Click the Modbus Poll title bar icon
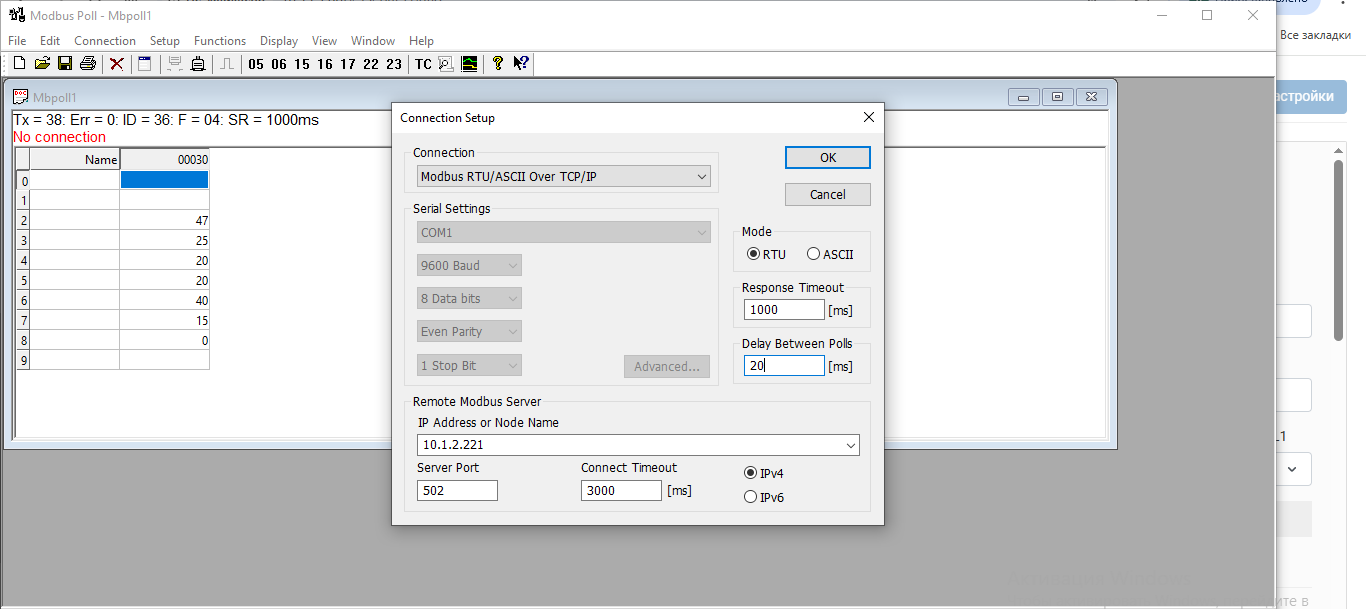 (x=16, y=15)
